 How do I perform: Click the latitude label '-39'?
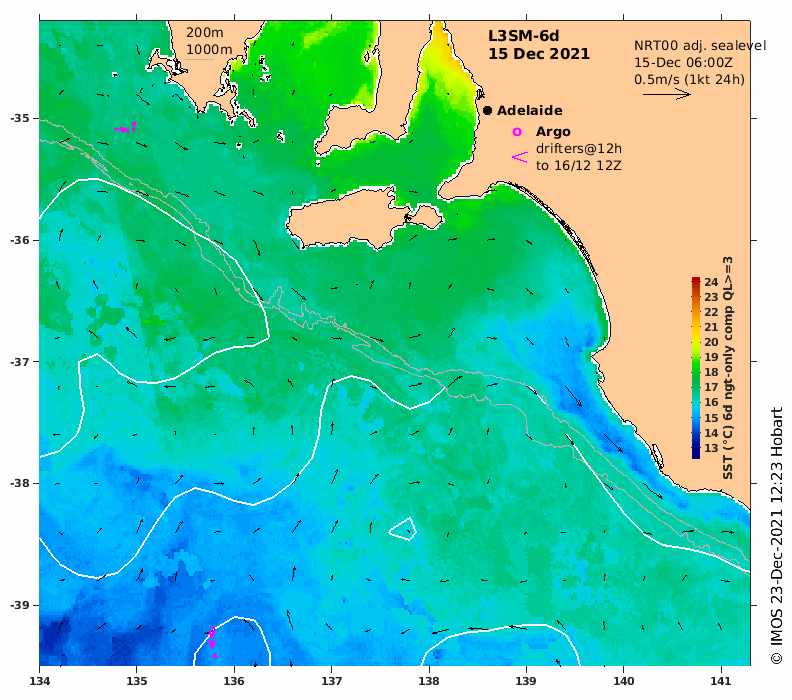20,605
